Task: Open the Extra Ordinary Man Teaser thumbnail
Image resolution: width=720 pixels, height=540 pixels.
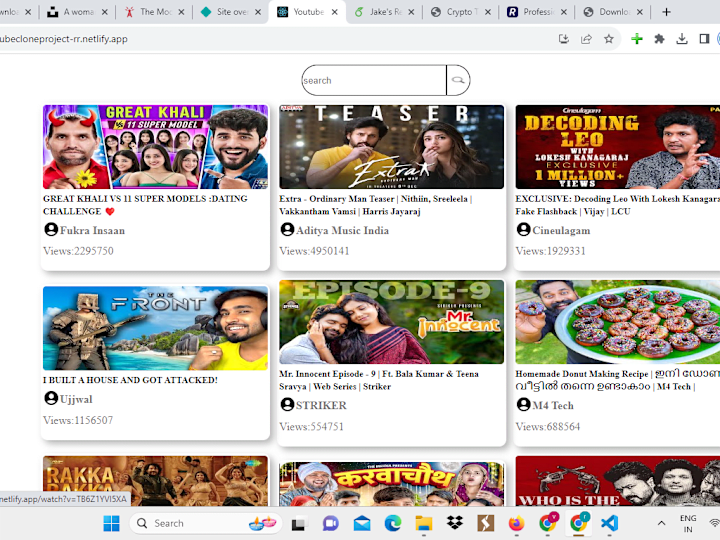Action: coord(392,147)
